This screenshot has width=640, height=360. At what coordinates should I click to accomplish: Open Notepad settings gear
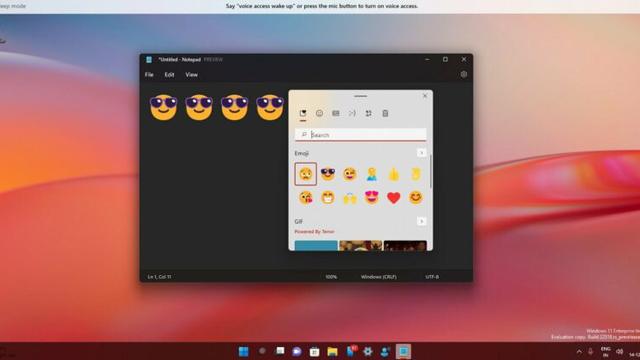pos(464,74)
